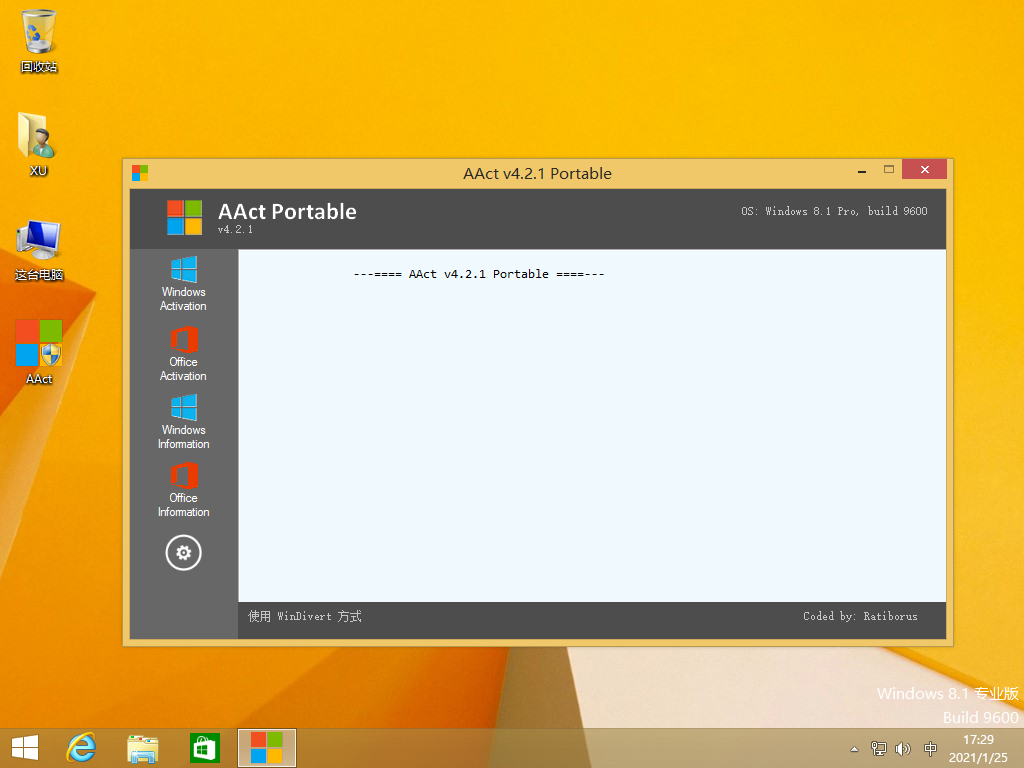The width and height of the screenshot is (1024, 768).
Task: Select the AAct desktop shortcut
Action: pos(39,351)
